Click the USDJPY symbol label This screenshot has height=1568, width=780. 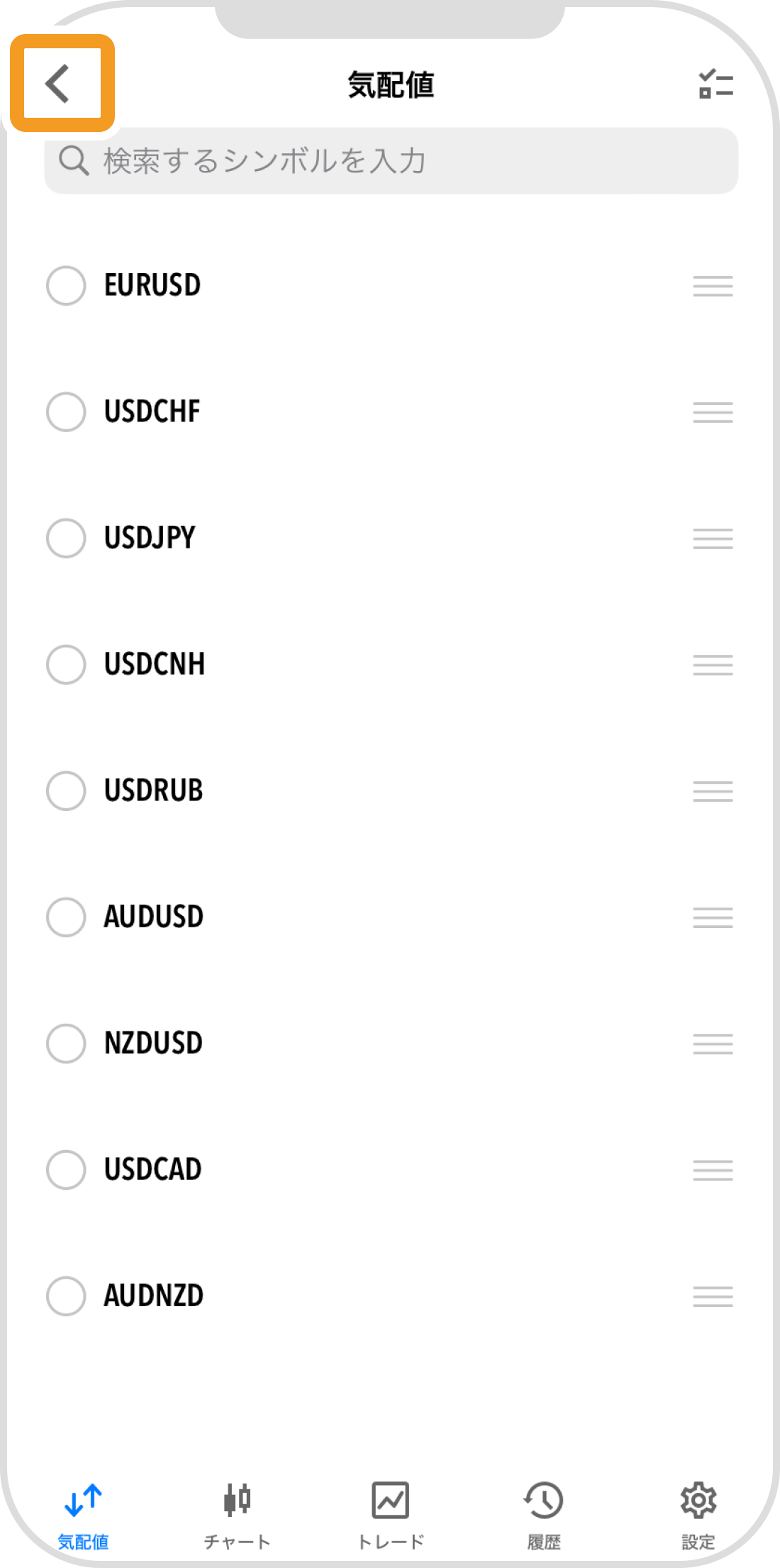point(150,538)
